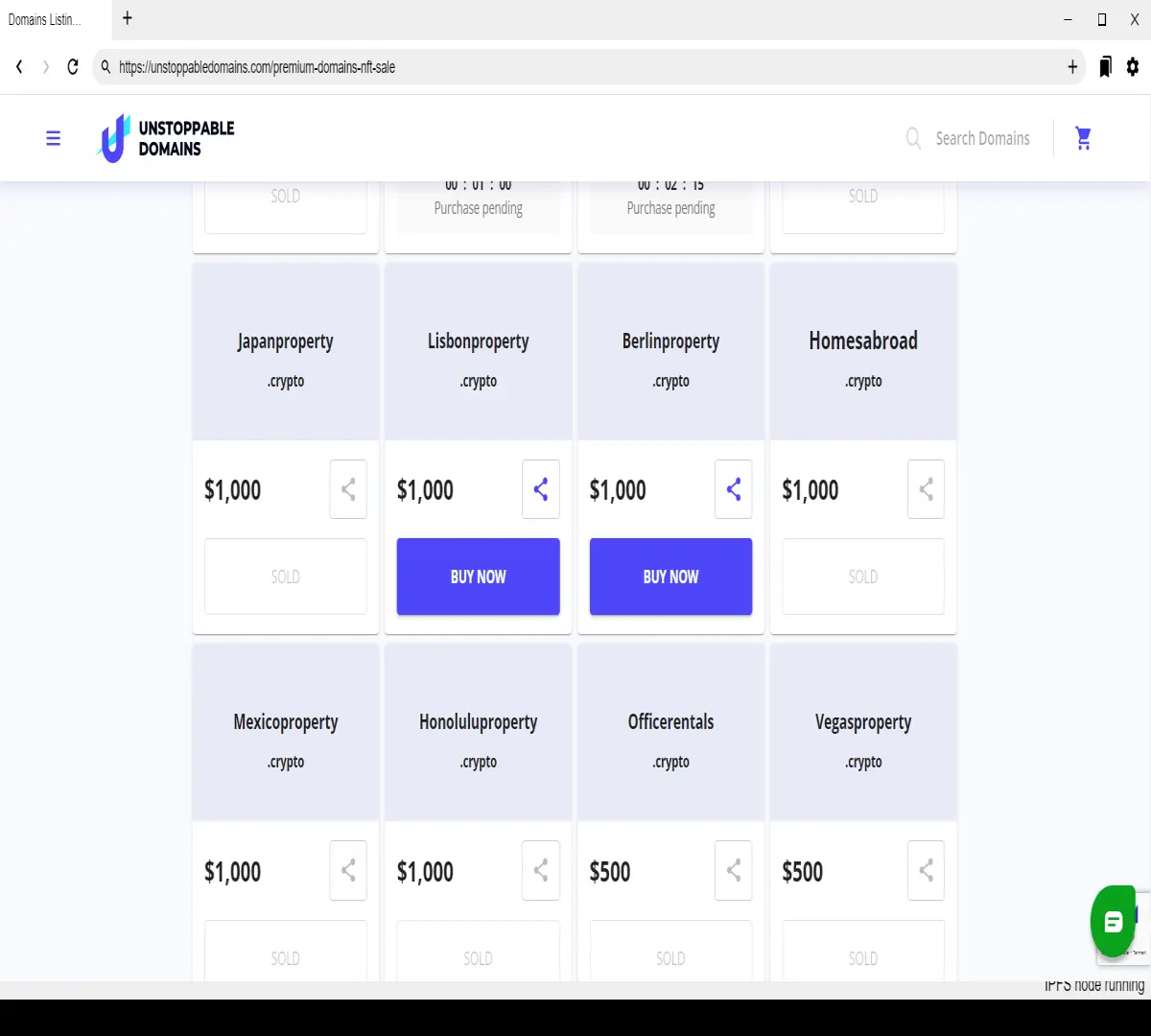Click the Mexicoproperty domain name

[286, 722]
